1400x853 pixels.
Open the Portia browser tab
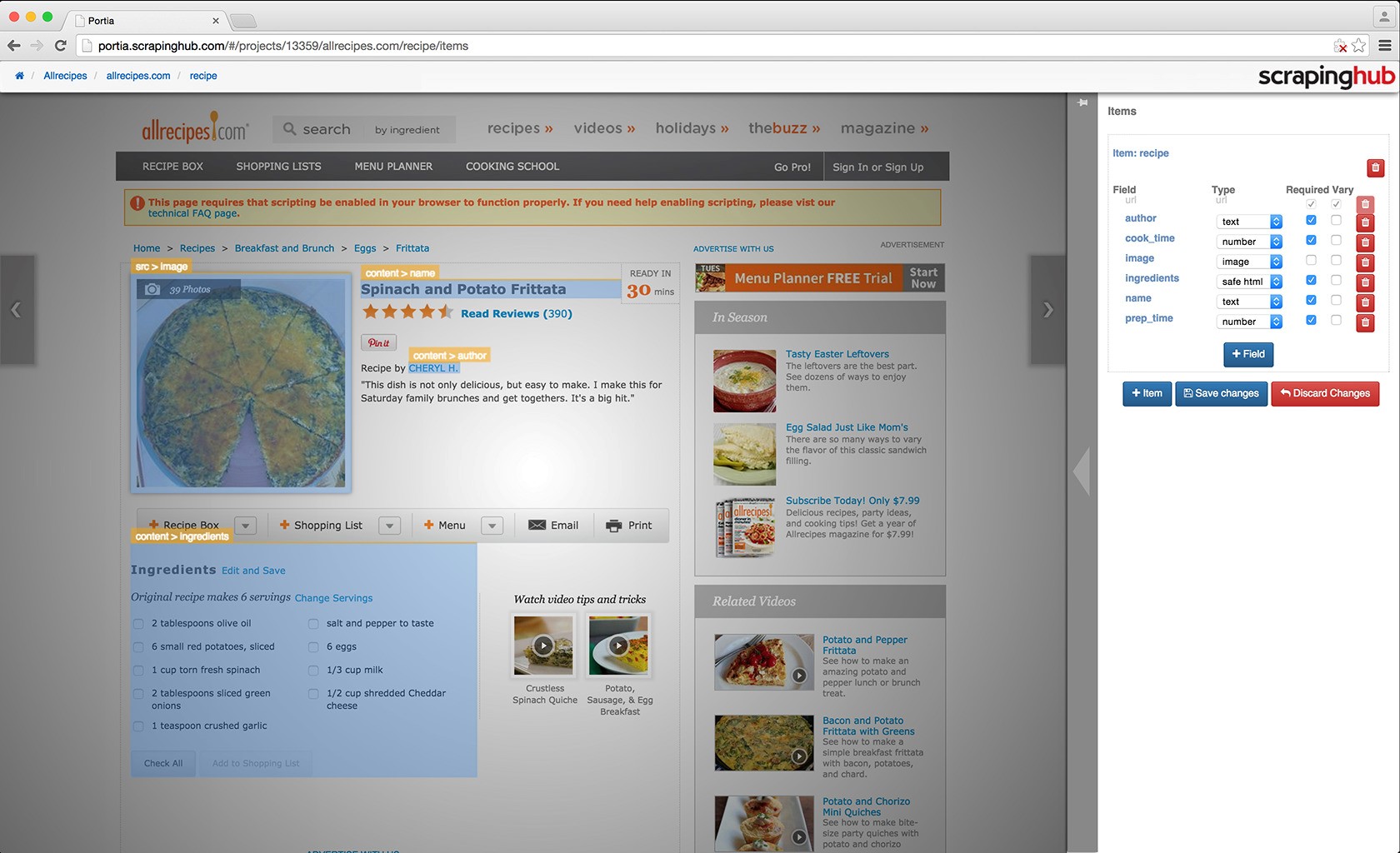[x=146, y=20]
